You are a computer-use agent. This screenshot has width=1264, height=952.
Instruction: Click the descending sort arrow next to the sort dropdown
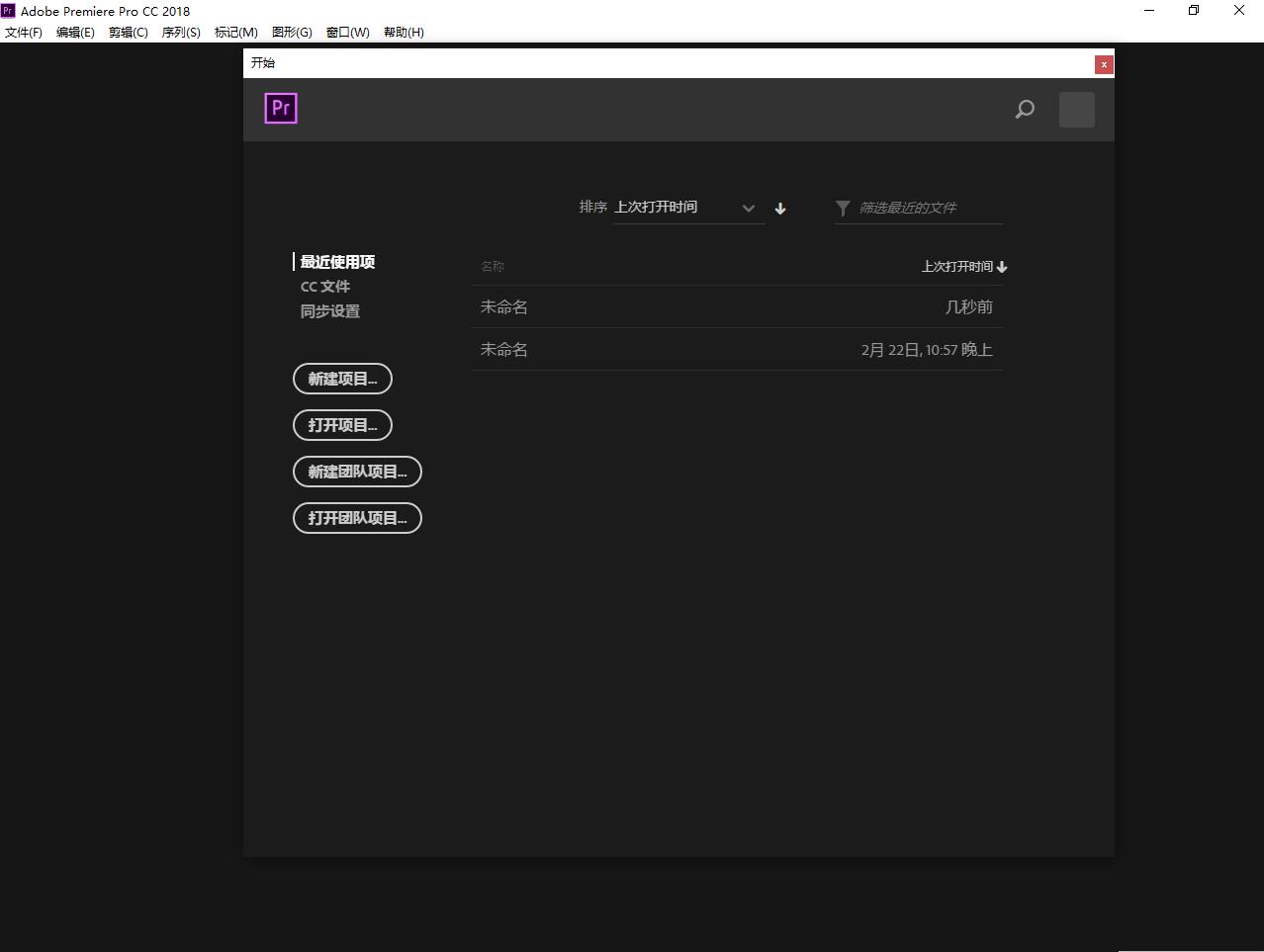coord(779,209)
